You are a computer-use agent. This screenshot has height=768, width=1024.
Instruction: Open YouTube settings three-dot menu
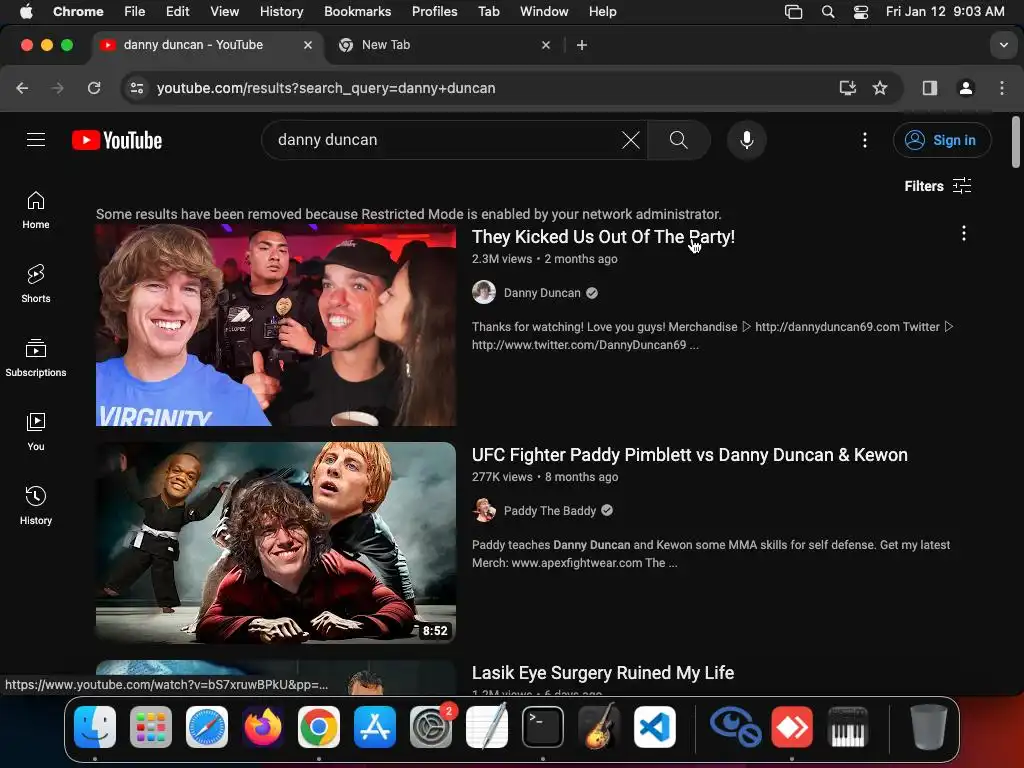pos(865,140)
